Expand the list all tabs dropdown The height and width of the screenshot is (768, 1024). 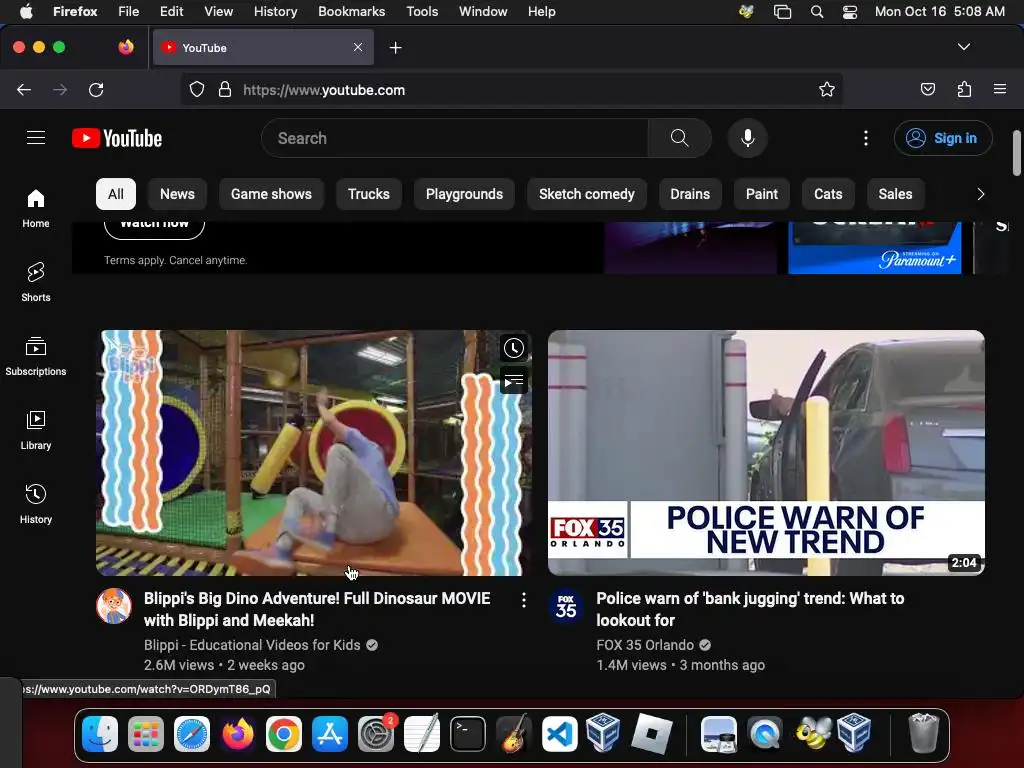coord(963,47)
